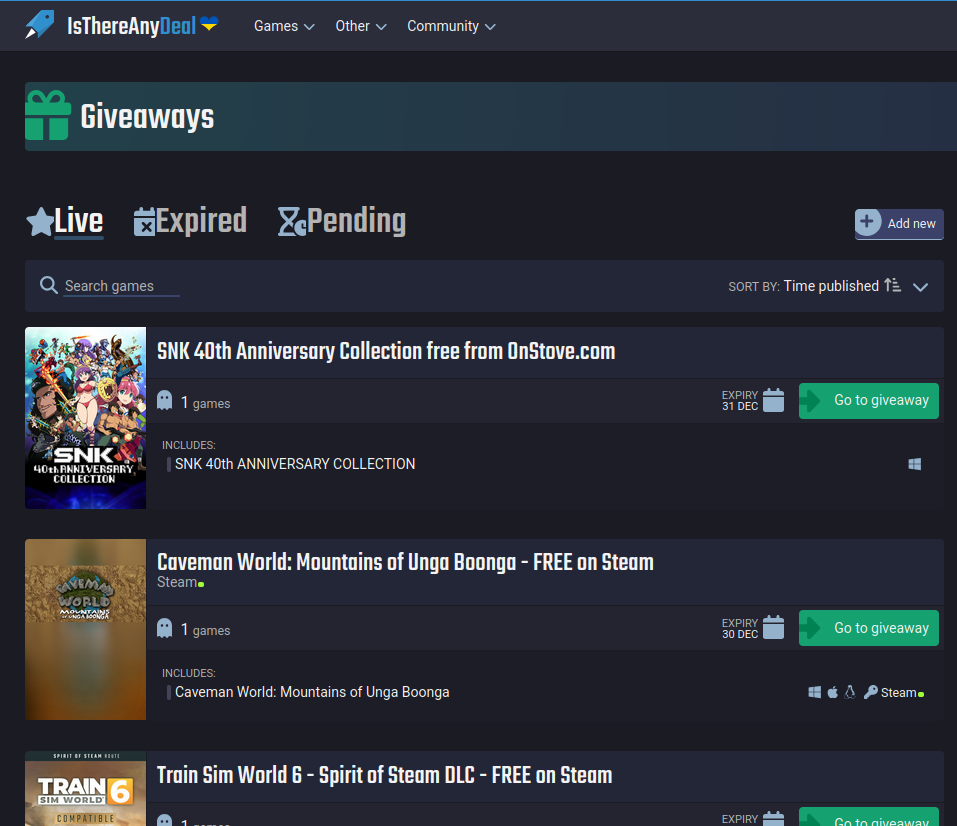This screenshot has width=957, height=826.
Task: Click Steam label under Caveman World title
Action: 177,582
